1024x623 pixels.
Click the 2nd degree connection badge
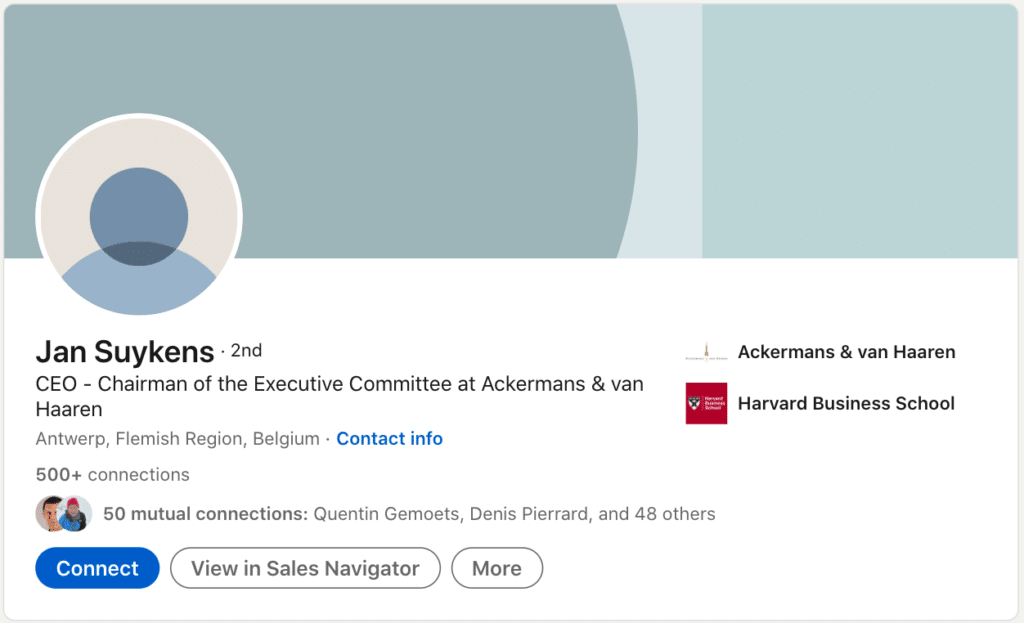(246, 351)
